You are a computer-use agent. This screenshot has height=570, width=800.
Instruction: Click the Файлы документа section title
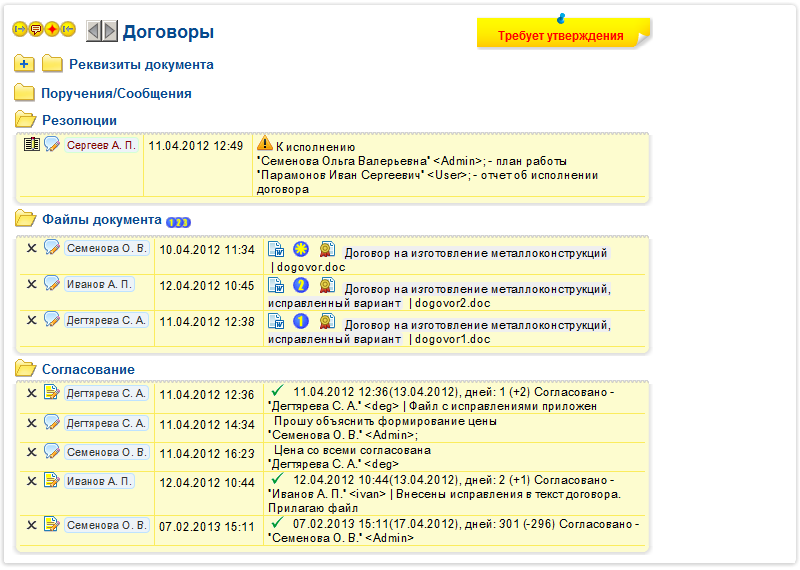pos(102,219)
